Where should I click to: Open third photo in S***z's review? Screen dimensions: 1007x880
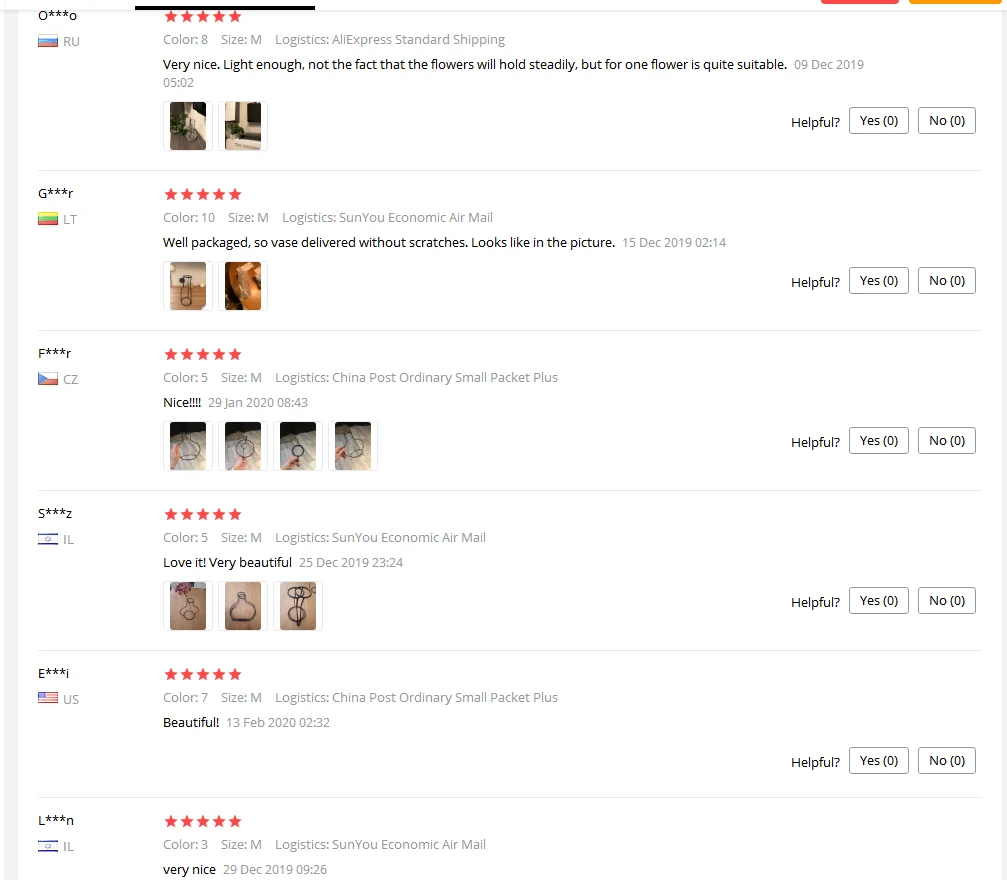298,606
